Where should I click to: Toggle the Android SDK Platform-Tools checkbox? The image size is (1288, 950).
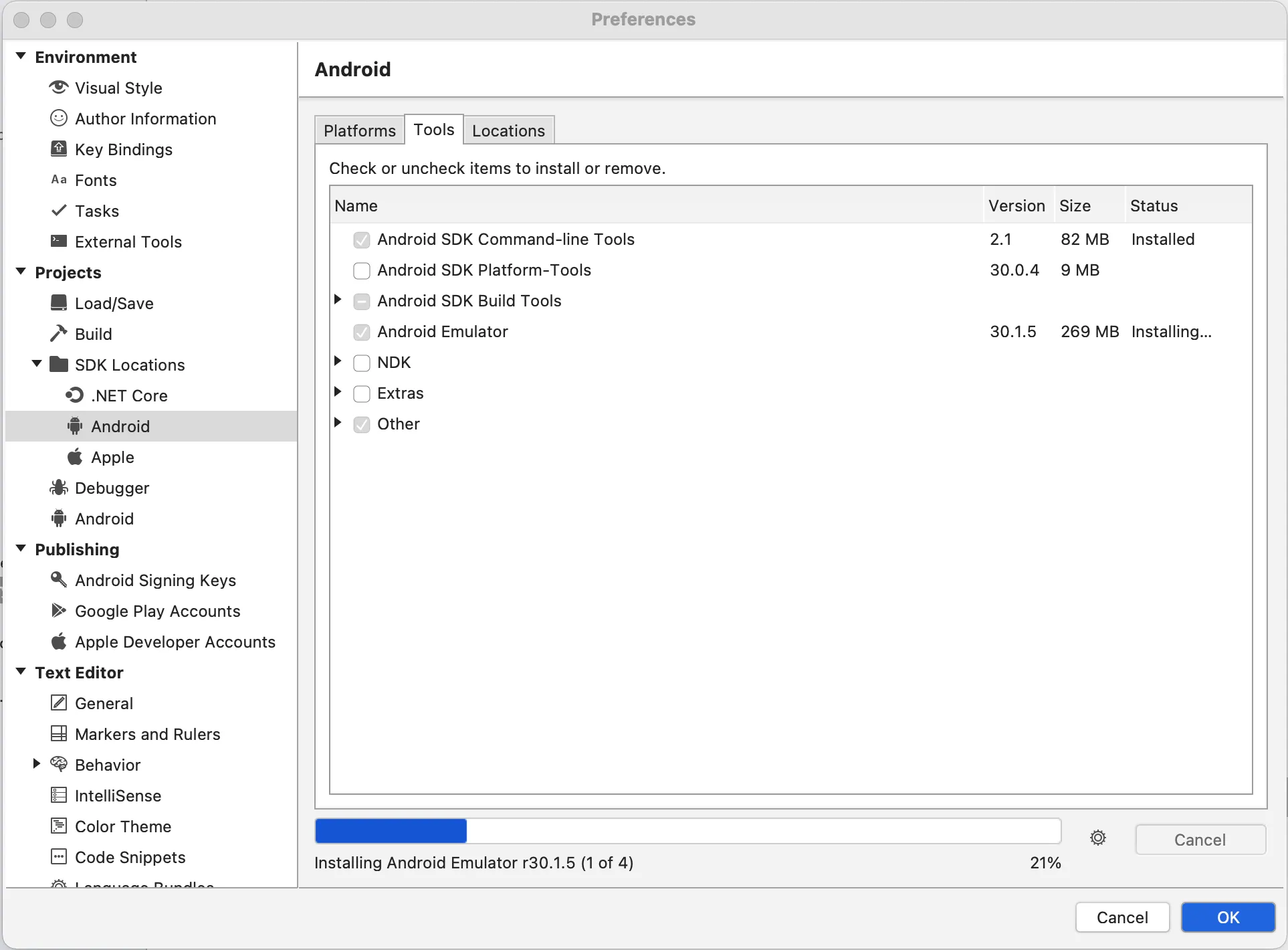point(362,270)
